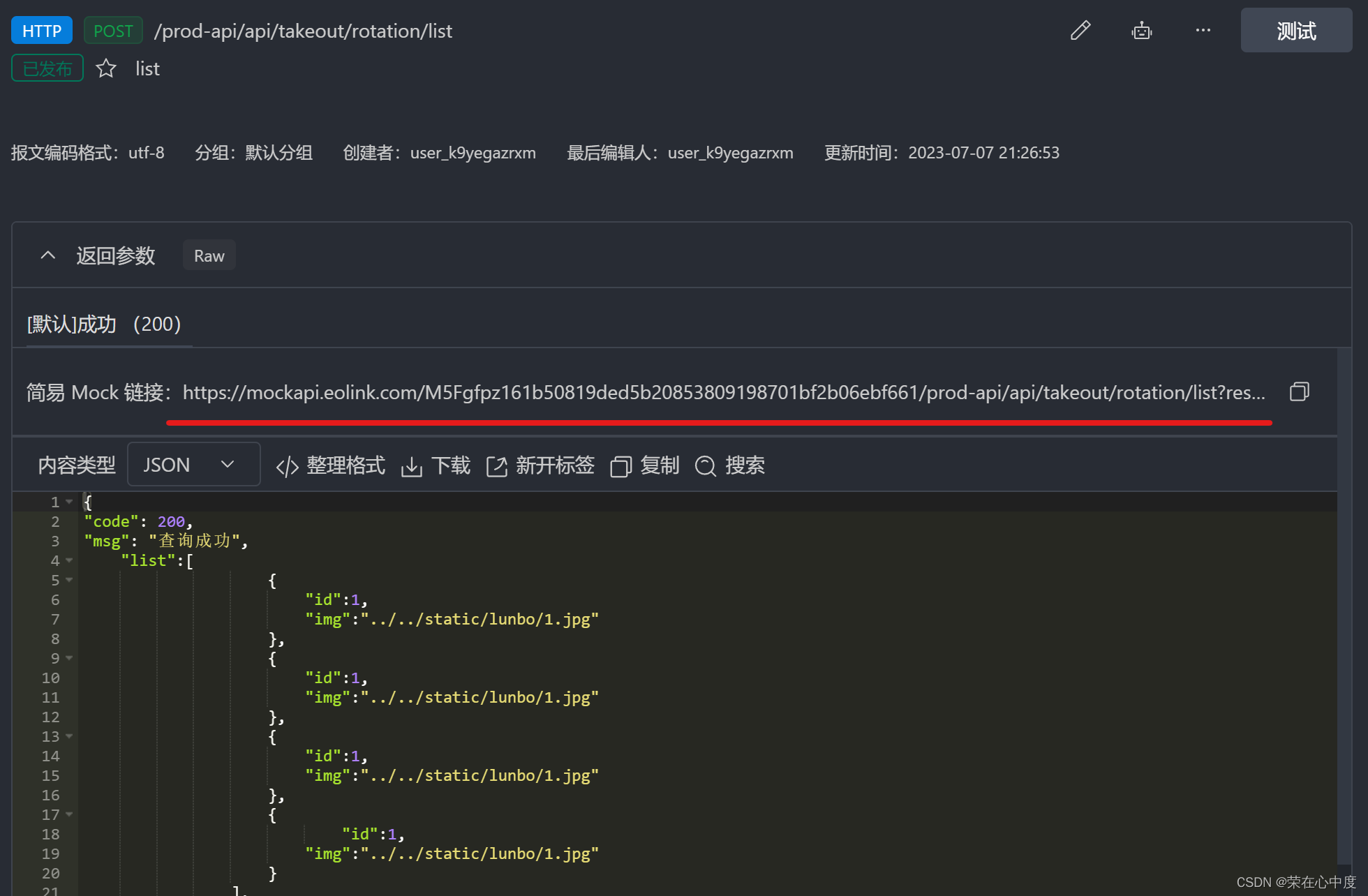Click the 整理格式 format code button

[x=331, y=465]
